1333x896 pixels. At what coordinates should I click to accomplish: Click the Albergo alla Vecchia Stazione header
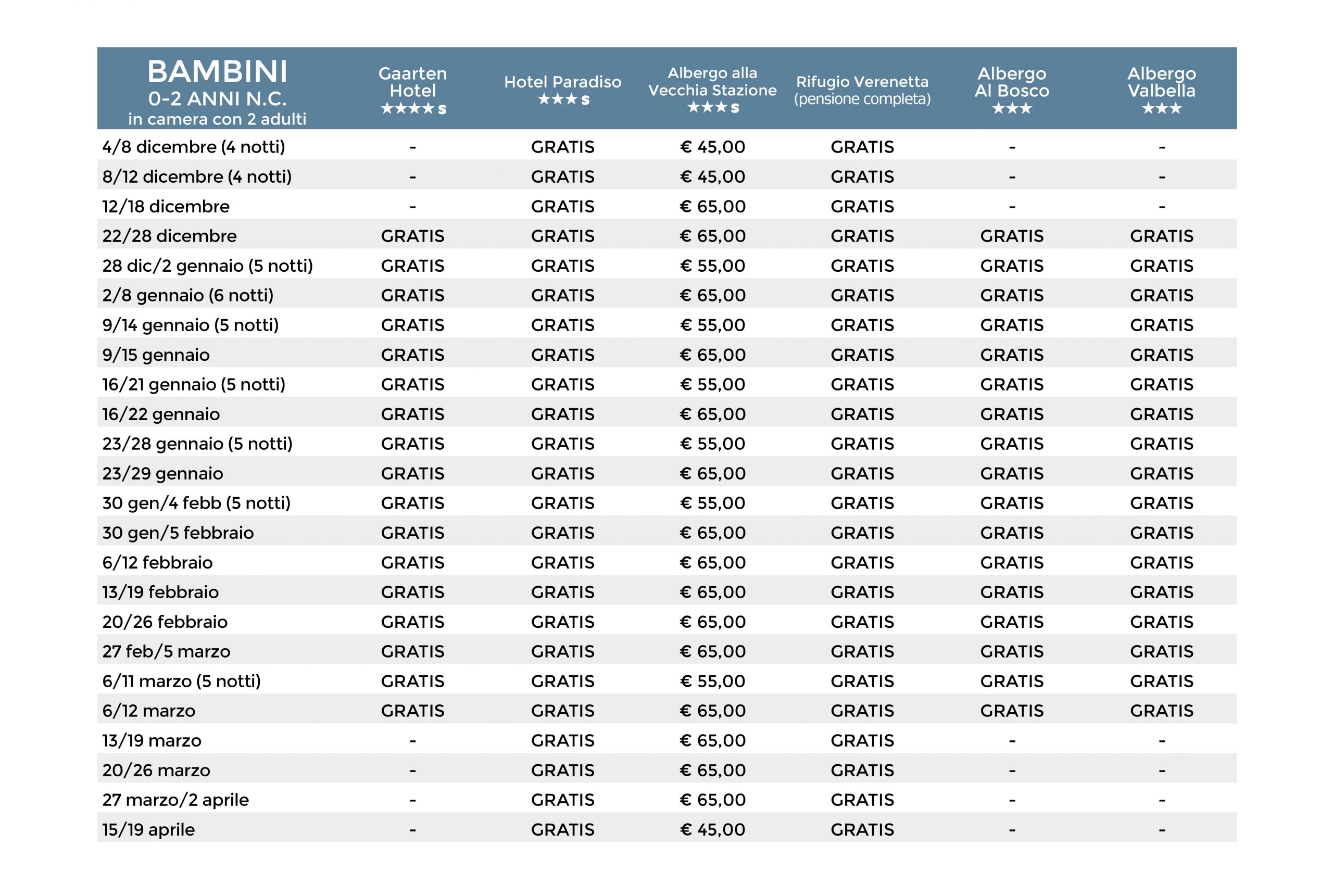click(x=712, y=90)
